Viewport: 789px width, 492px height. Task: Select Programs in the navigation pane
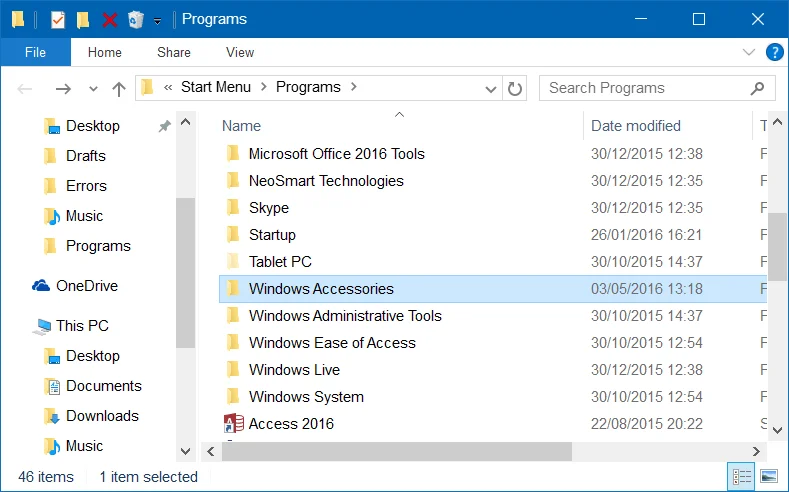coord(98,246)
